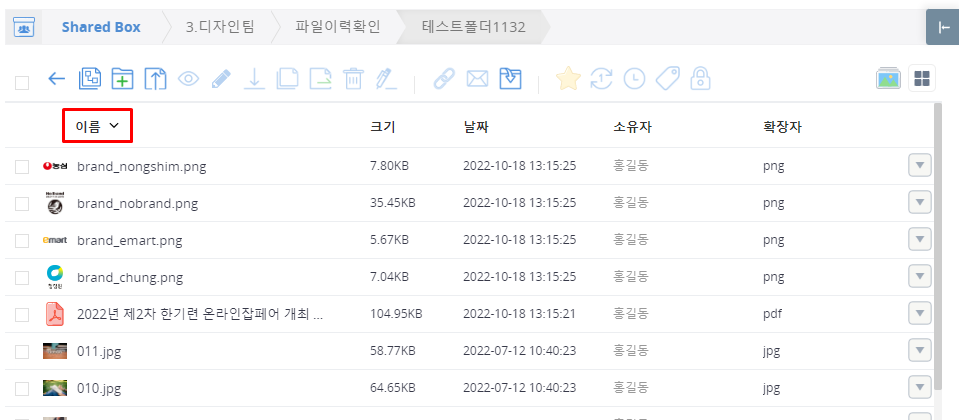Image resolution: width=959 pixels, height=420 pixels.
Task: Check the box for brand_nobrand.png
Action: pos(22,204)
